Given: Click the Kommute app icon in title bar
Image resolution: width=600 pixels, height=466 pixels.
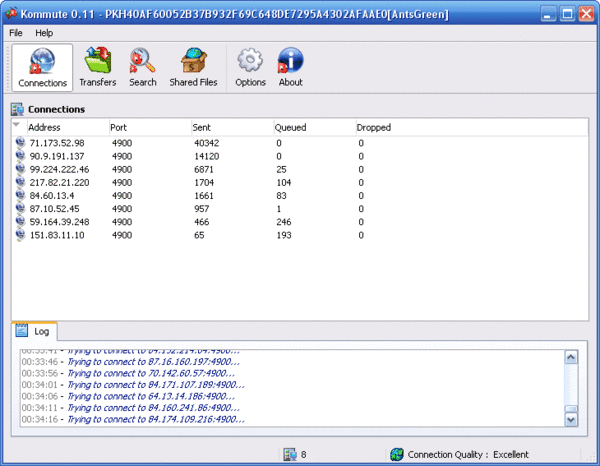Looking at the screenshot, I should (x=11, y=14).
